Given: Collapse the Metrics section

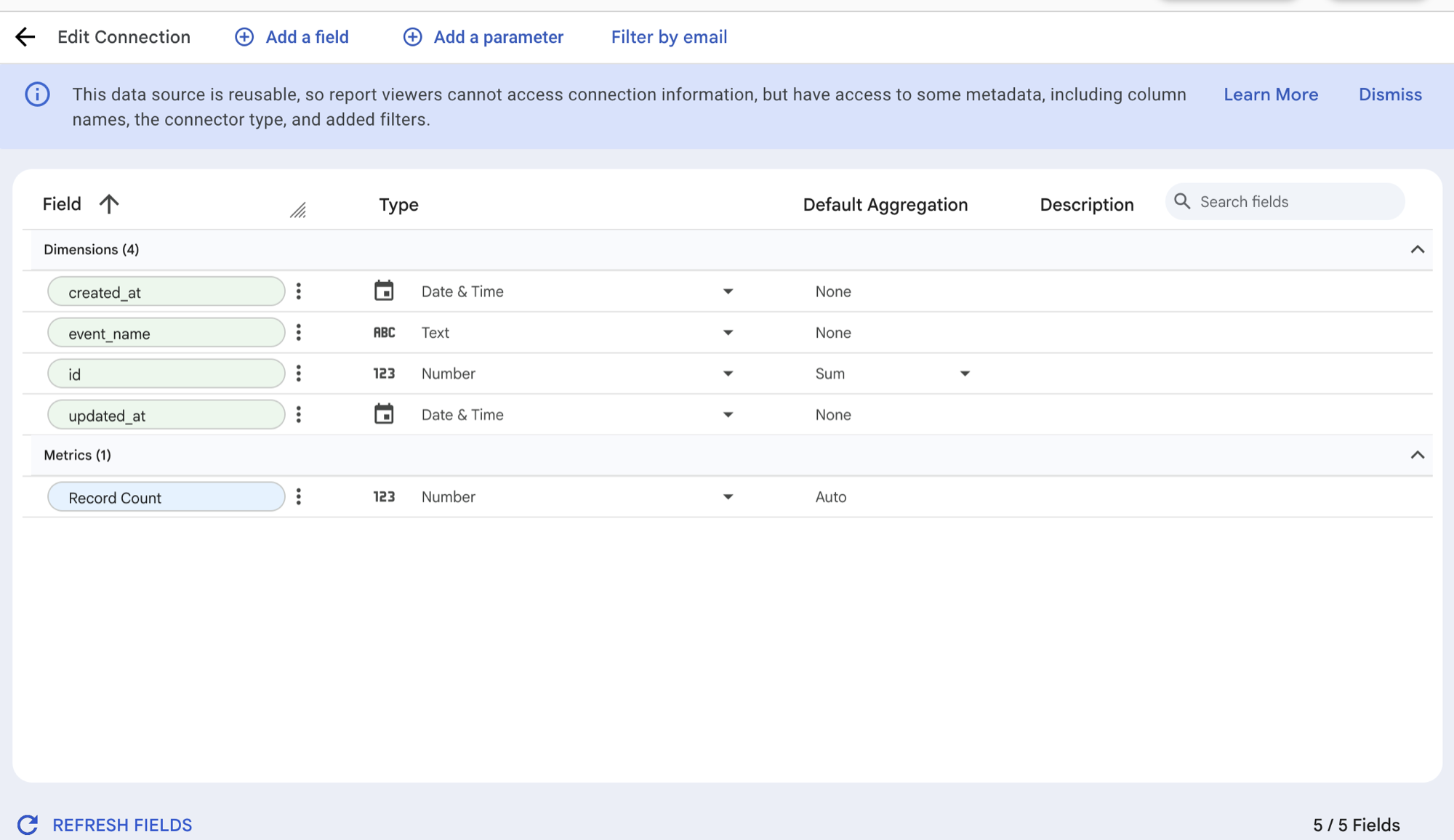Looking at the screenshot, I should pos(1418,456).
